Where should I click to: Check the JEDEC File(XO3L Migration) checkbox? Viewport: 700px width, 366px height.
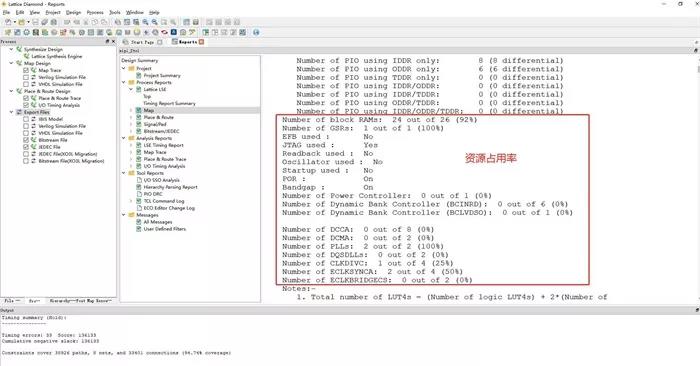(x=26, y=154)
